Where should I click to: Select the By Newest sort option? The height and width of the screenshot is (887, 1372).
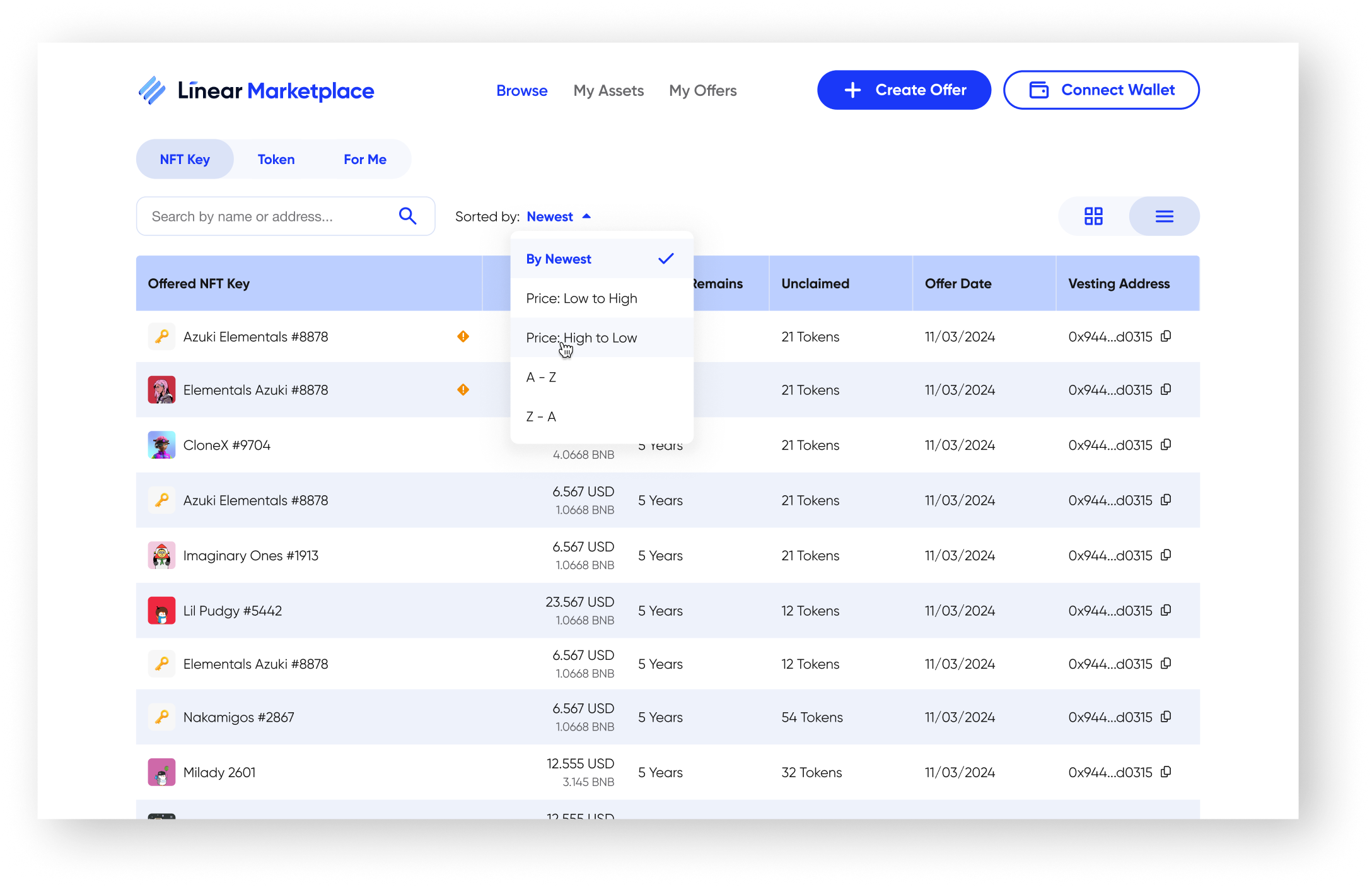pyautogui.click(x=559, y=259)
